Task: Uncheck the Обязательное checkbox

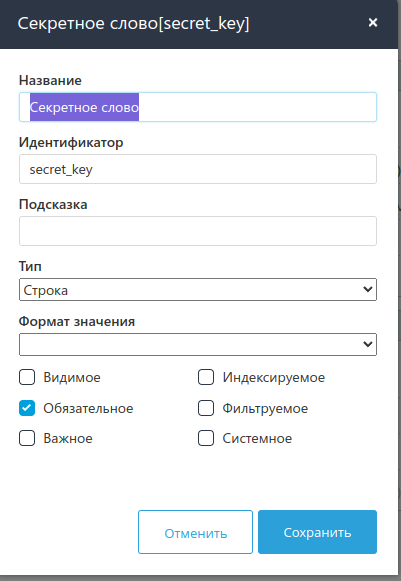Action: coord(27,408)
